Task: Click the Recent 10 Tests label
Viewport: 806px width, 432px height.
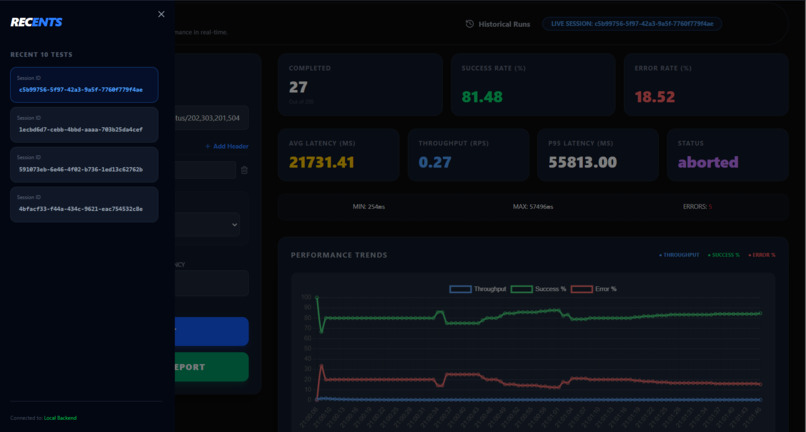Action: (x=41, y=55)
